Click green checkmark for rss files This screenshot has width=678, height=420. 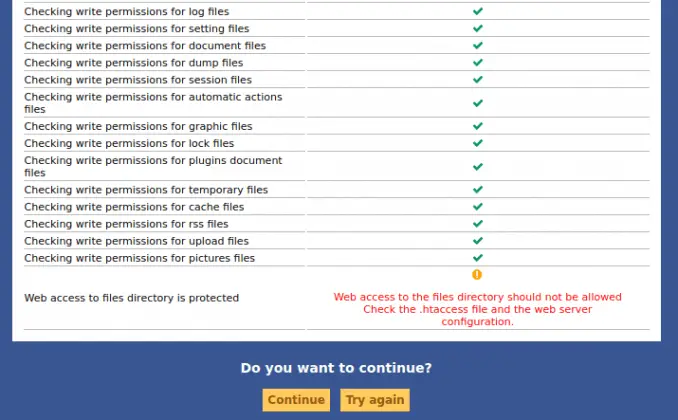[x=478, y=224]
